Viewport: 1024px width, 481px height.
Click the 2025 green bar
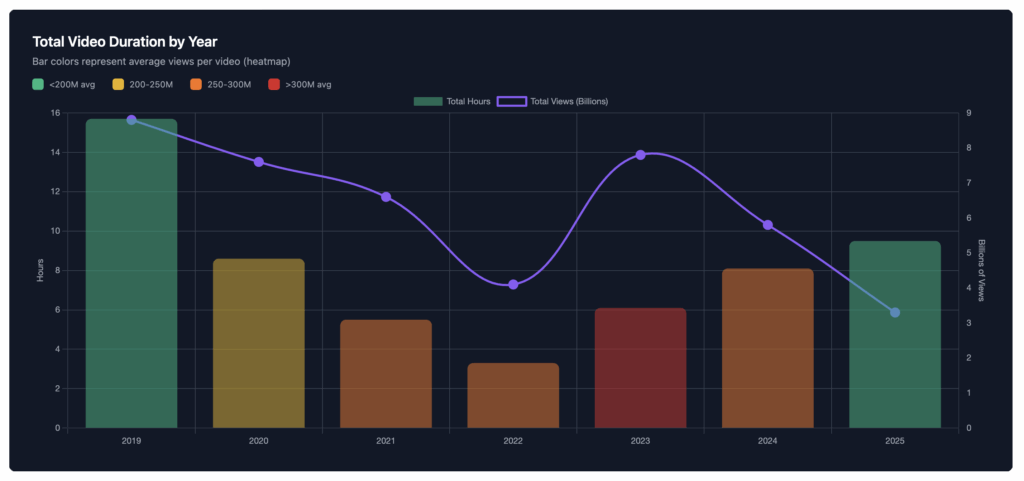tap(895, 334)
